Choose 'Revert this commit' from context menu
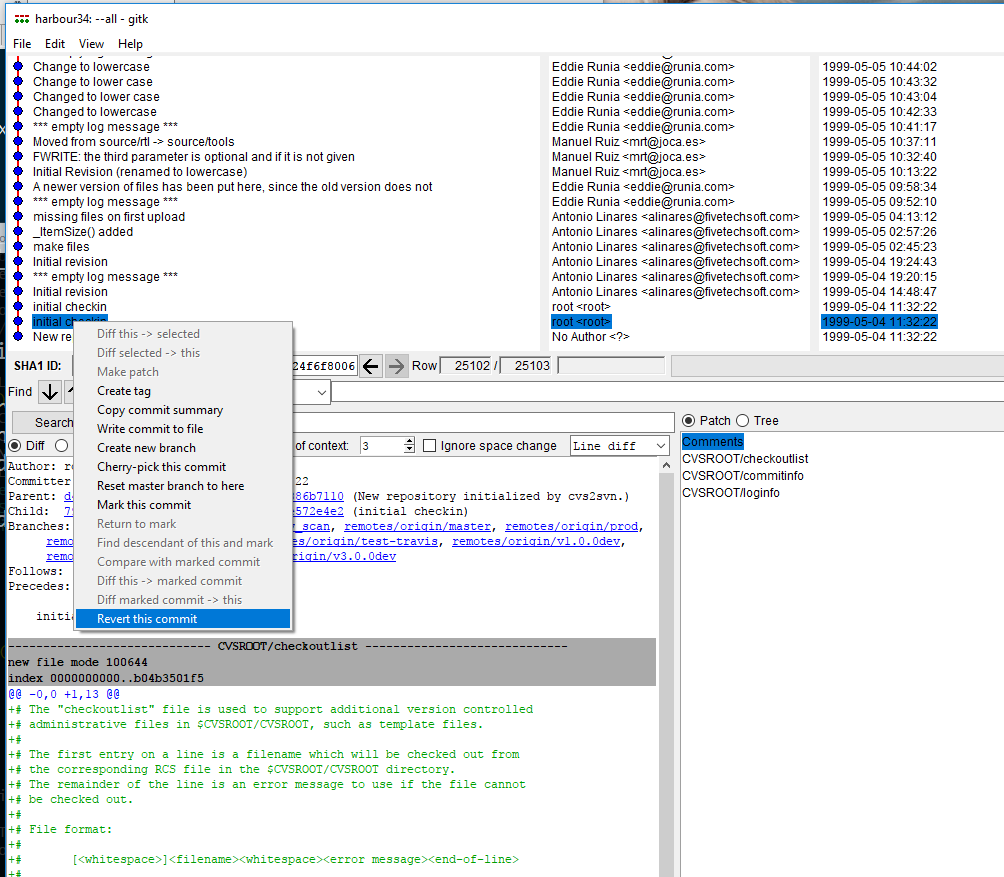Image resolution: width=1004 pixels, height=877 pixels. coord(147,619)
